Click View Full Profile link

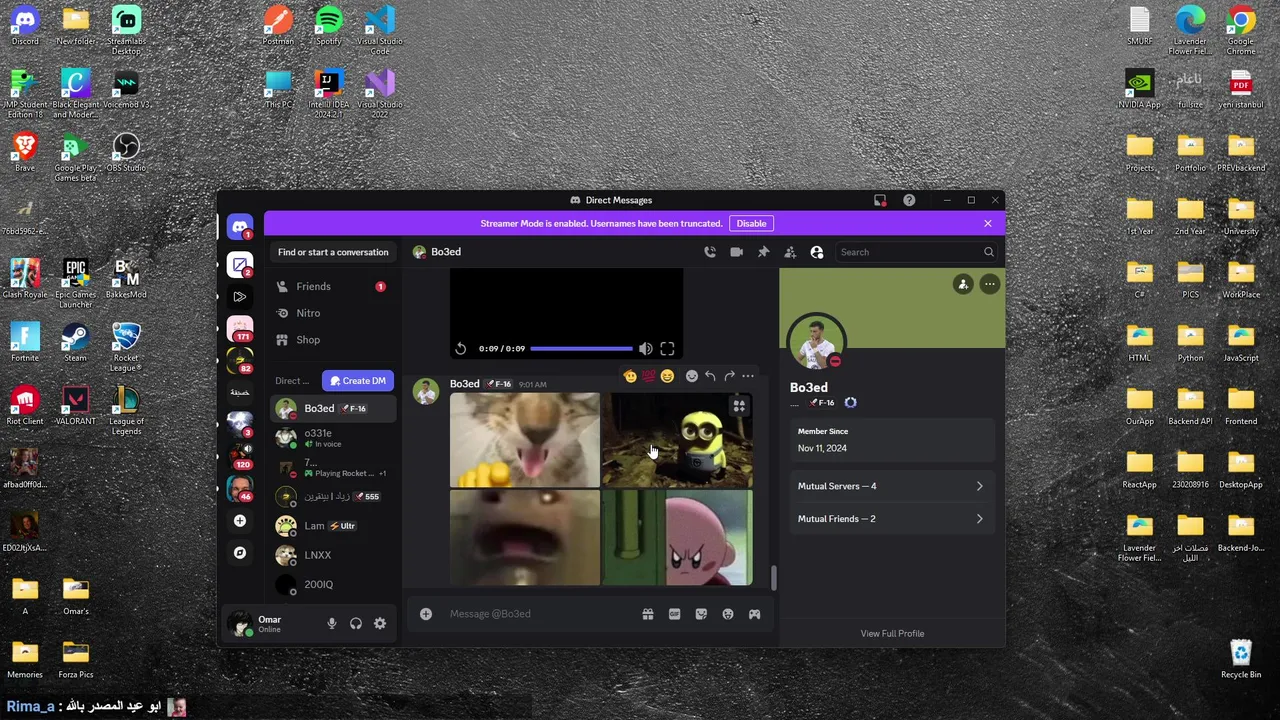892,633
